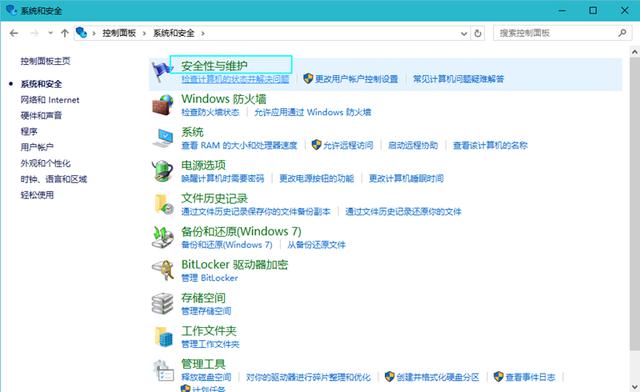The image size is (640, 392).
Task: Click 通过文件历史记录还原你的文件 link
Action: tap(403, 211)
